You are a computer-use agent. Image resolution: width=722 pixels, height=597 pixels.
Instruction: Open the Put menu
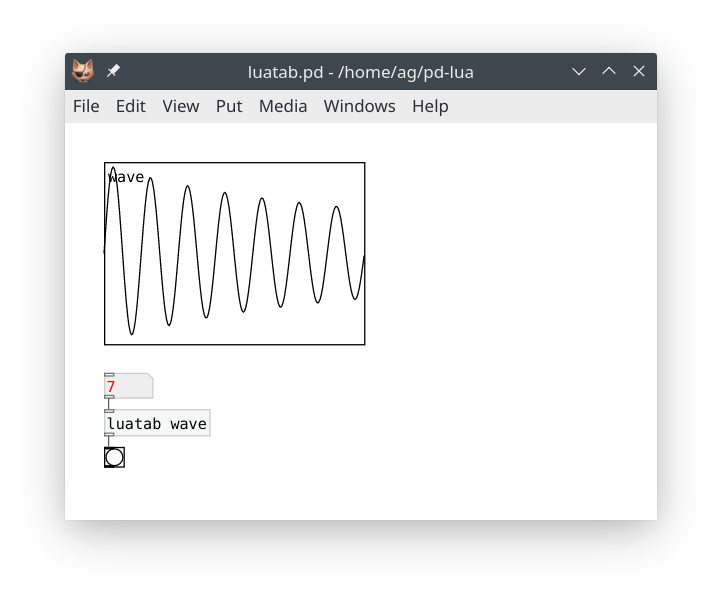click(x=229, y=106)
